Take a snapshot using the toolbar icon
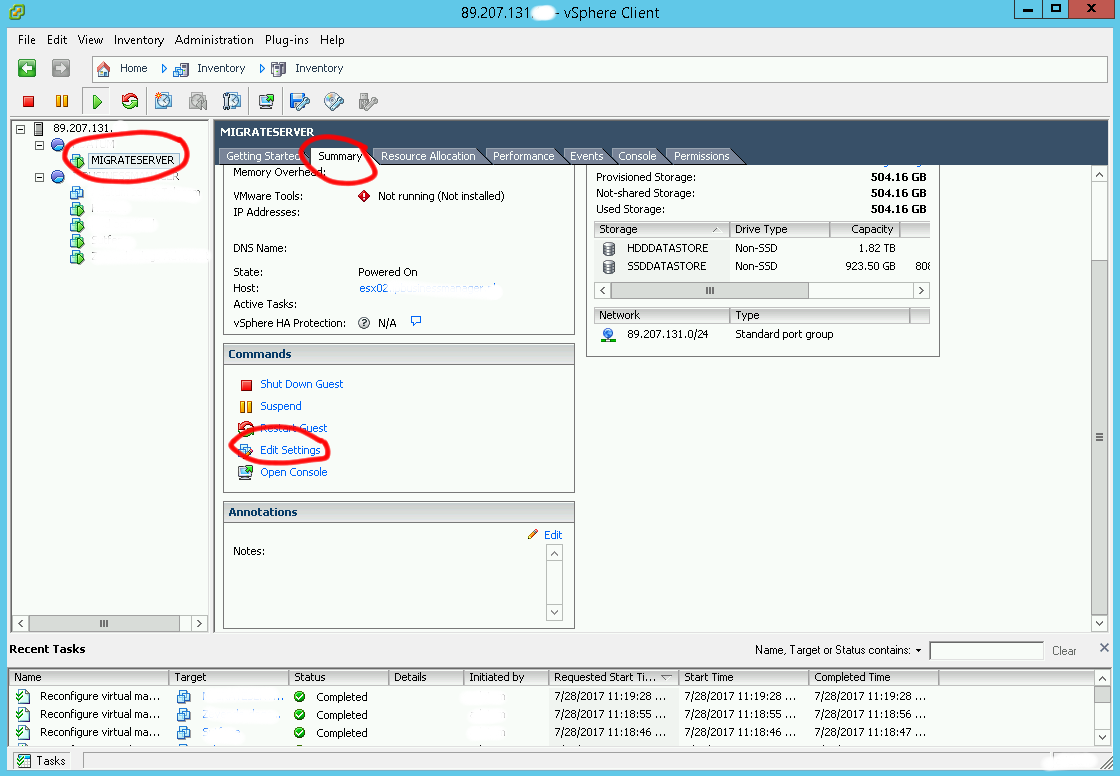The width and height of the screenshot is (1120, 776). click(163, 101)
